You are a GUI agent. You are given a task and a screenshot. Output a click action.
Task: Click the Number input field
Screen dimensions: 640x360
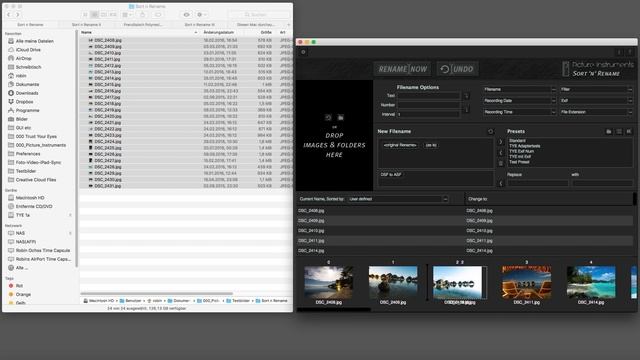(x=428, y=105)
